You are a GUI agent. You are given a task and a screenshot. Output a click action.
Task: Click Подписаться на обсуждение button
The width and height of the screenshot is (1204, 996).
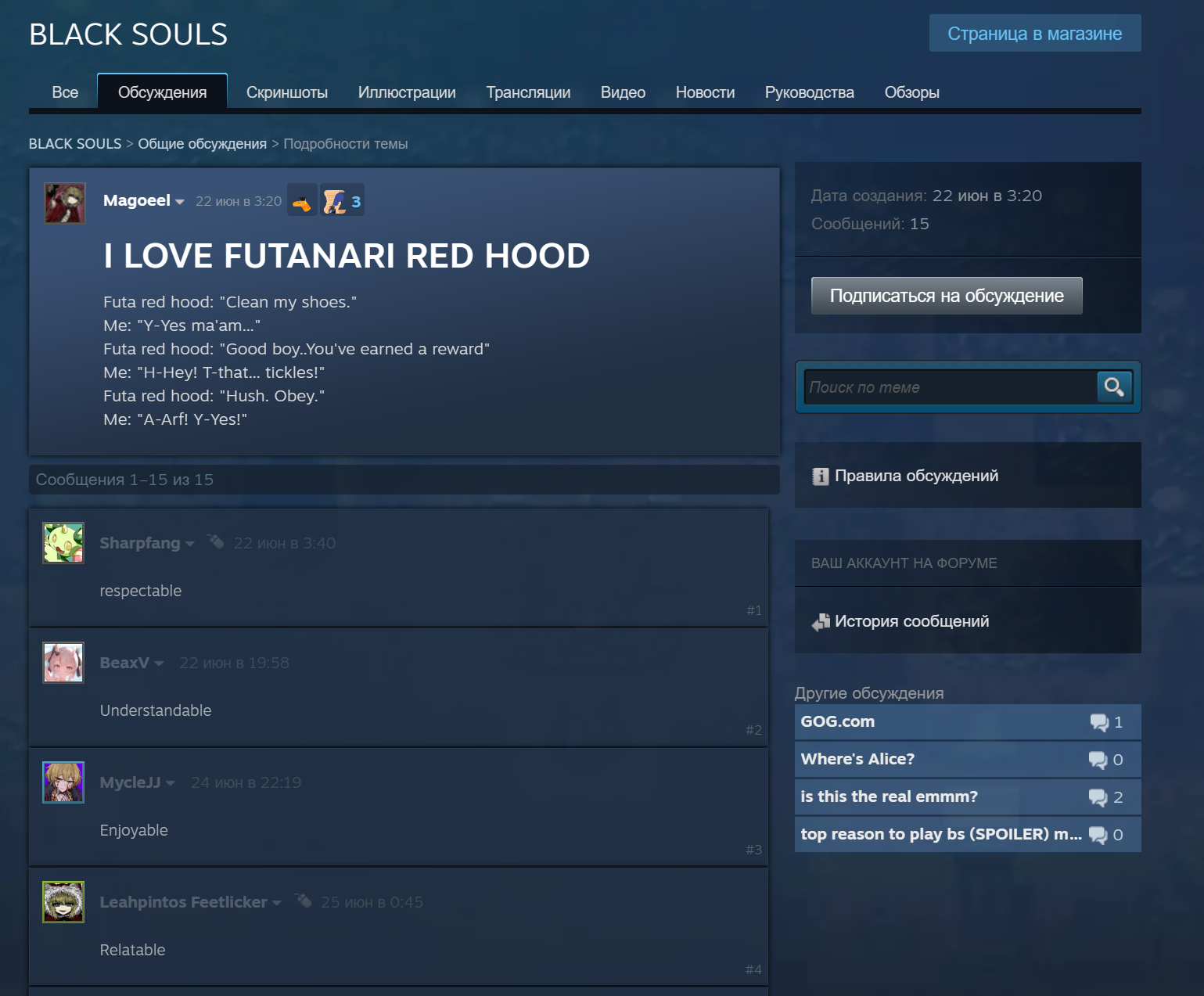tap(947, 296)
